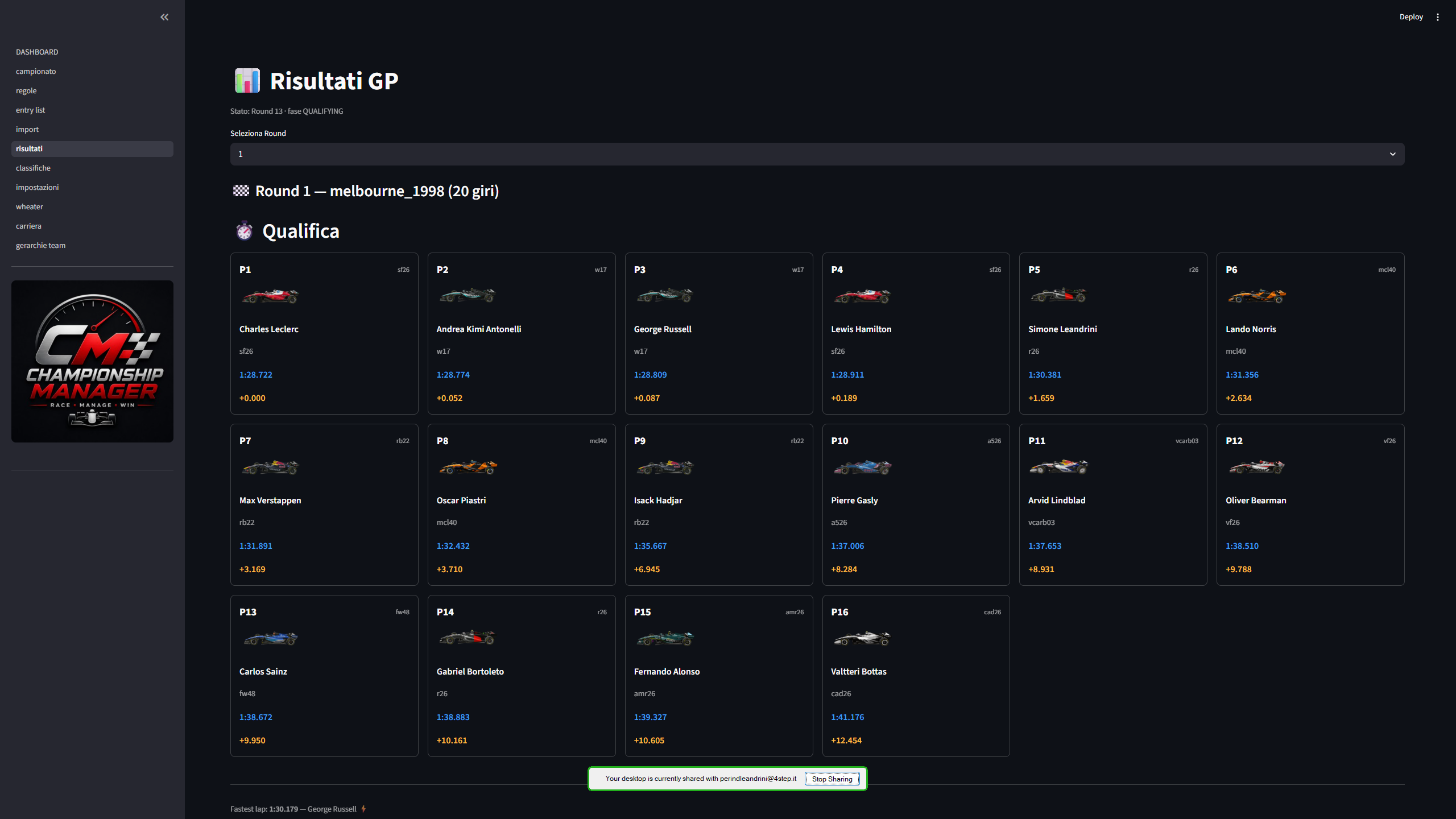Click Fernando Alonso's amr26 car image

665,638
